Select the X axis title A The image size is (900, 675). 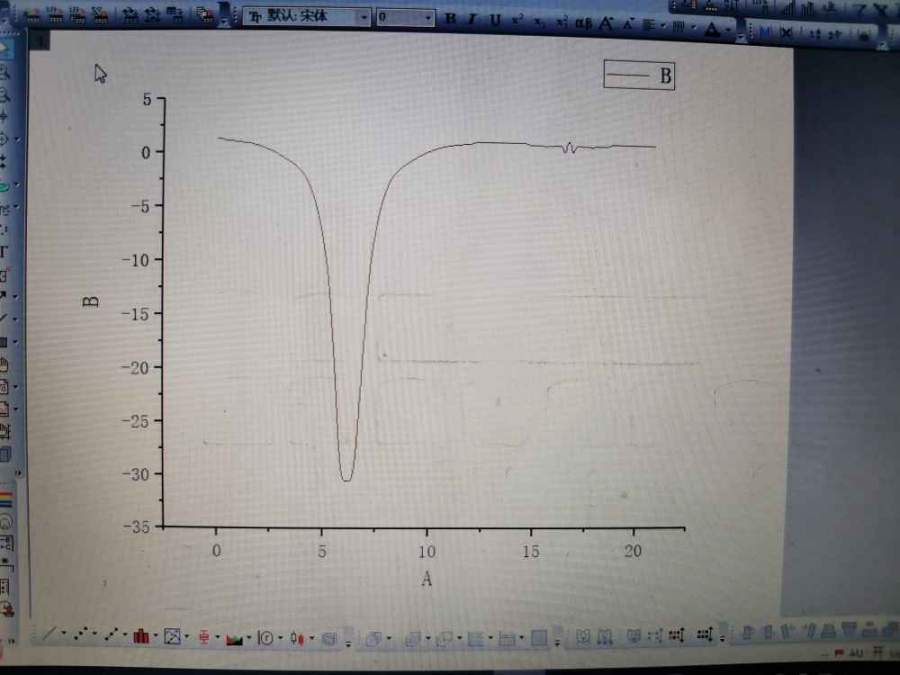(426, 579)
